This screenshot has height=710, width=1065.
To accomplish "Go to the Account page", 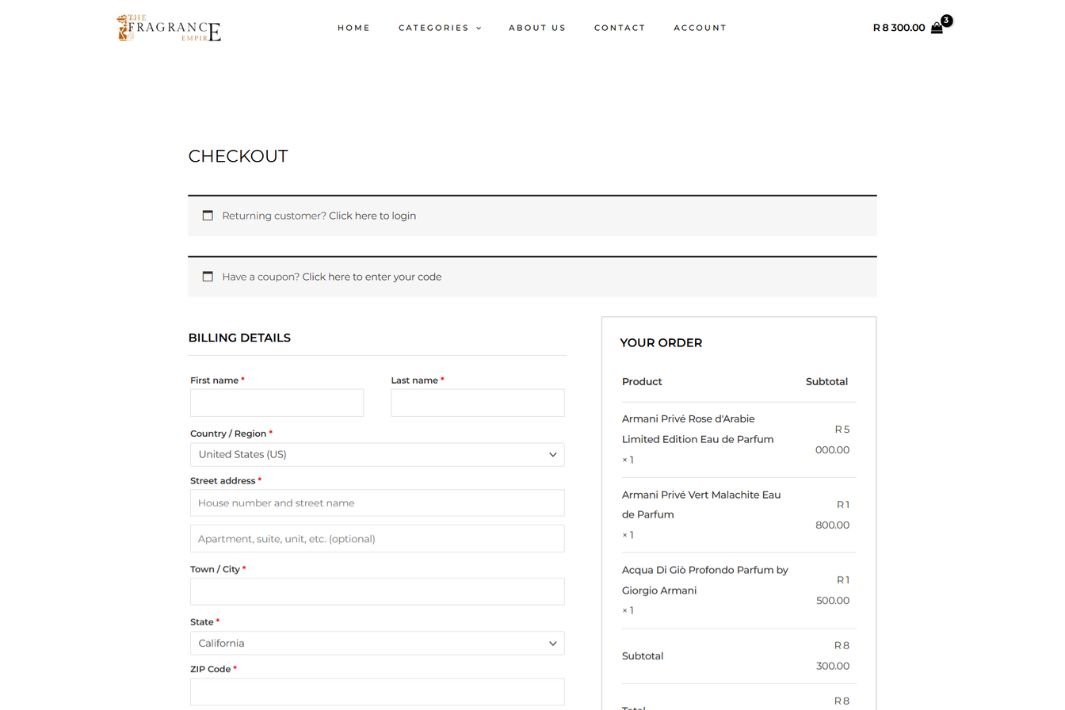I will (700, 28).
